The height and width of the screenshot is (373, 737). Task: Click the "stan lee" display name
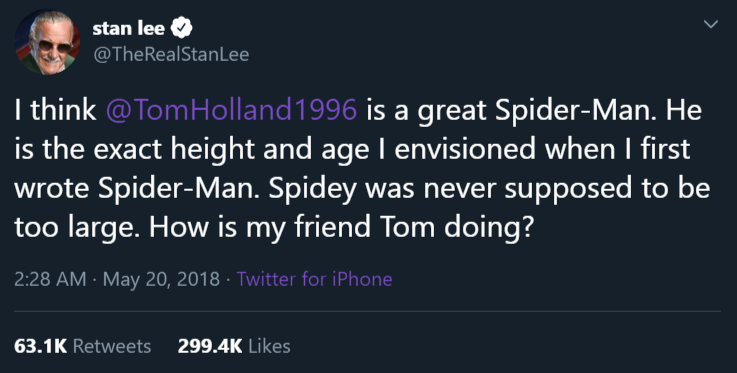pos(128,29)
